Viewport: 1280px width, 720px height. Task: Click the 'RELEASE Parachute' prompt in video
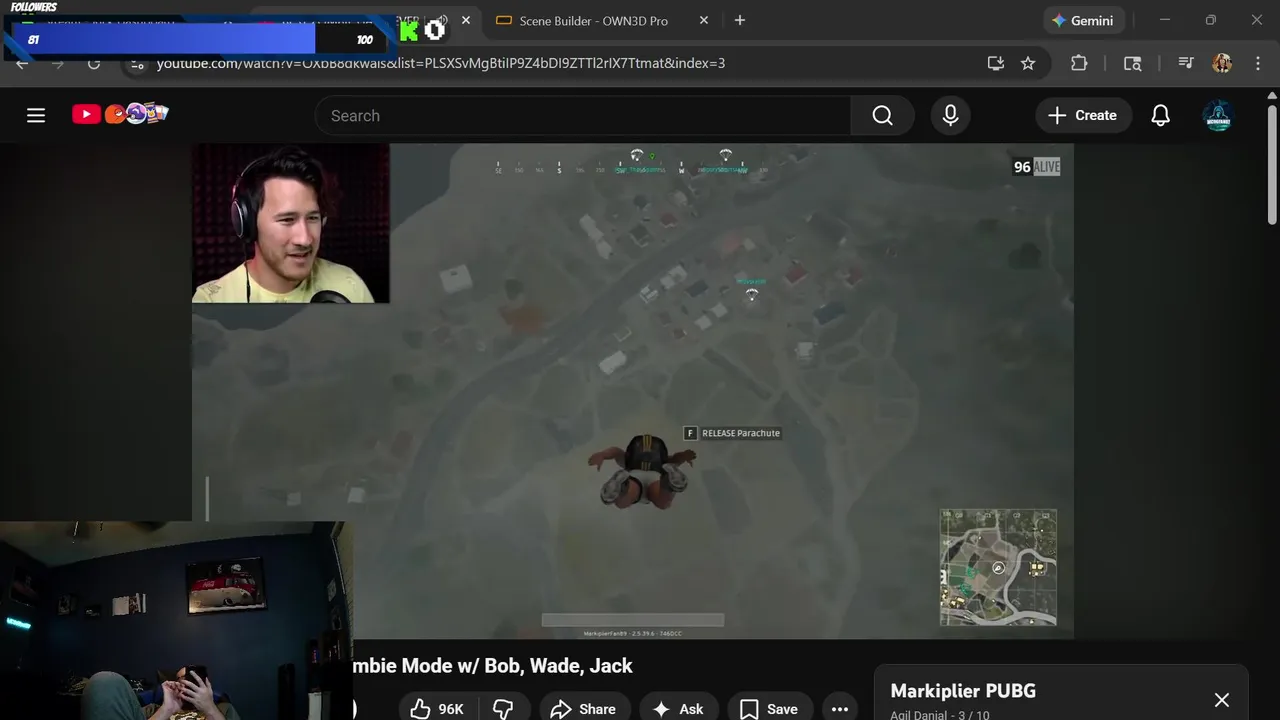coord(732,433)
